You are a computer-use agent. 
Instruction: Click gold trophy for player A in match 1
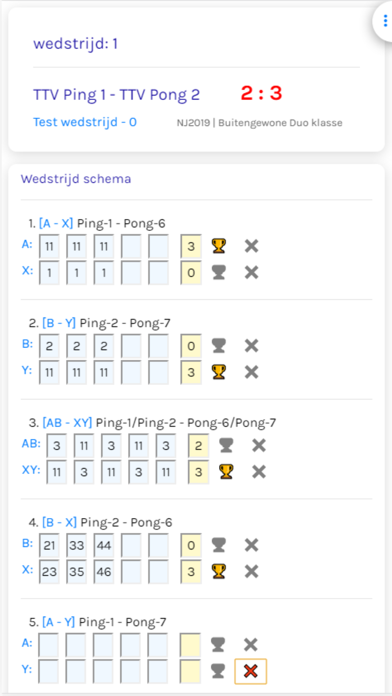(218, 246)
